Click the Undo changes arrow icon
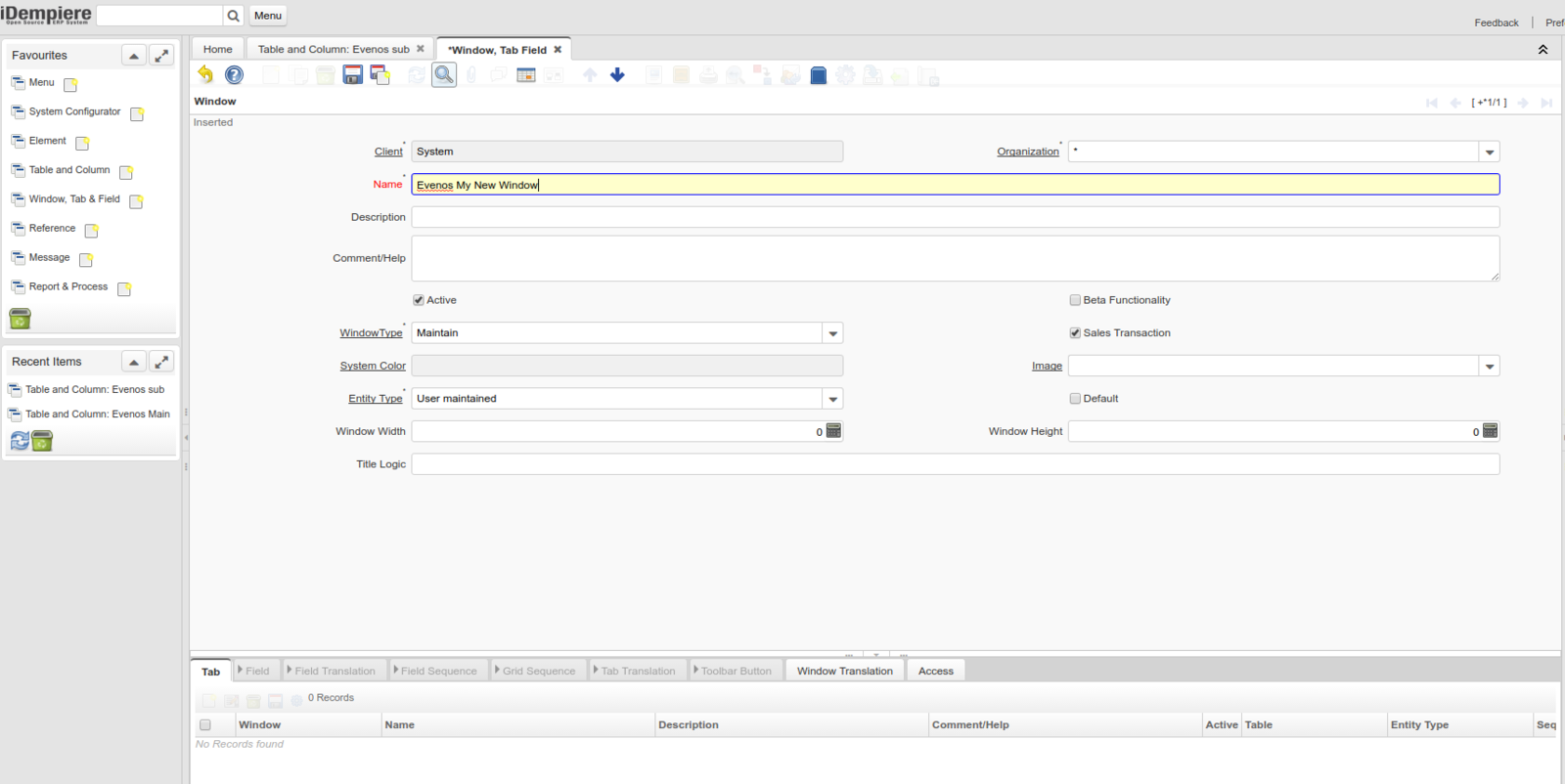 [x=205, y=75]
